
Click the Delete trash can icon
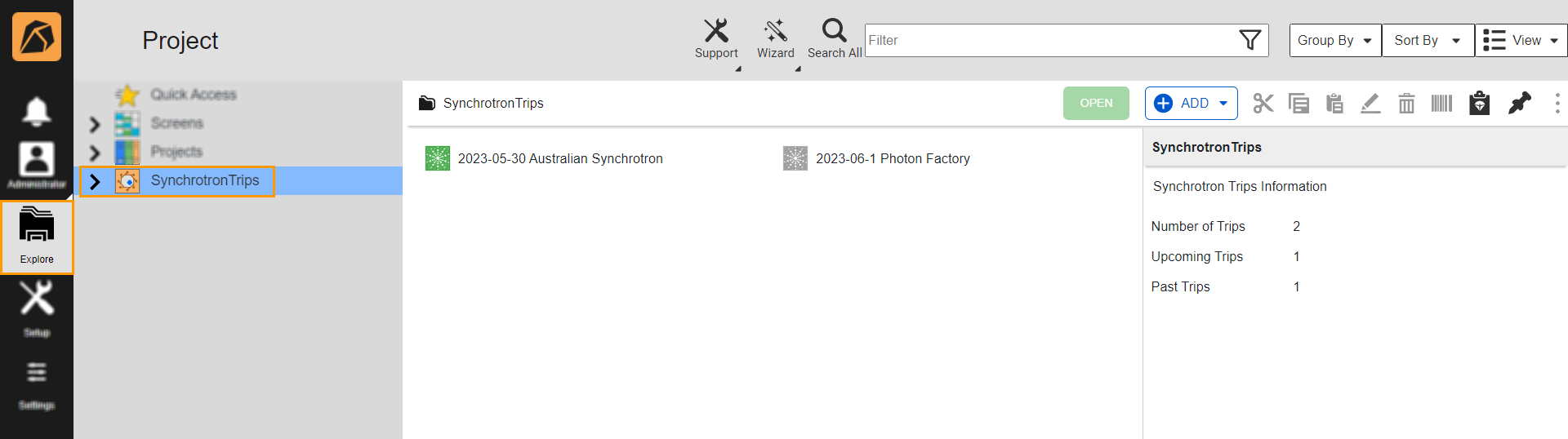[x=1406, y=104]
